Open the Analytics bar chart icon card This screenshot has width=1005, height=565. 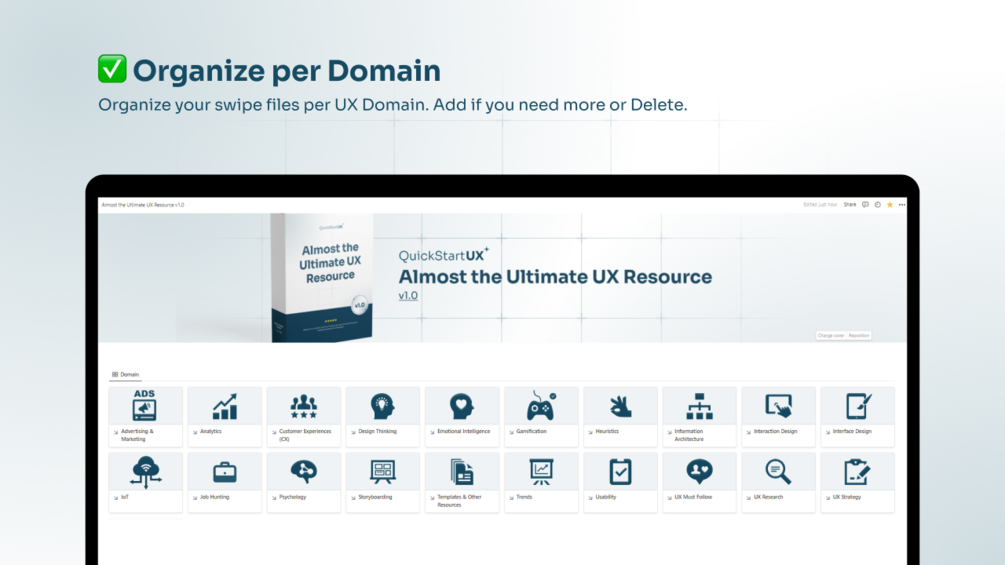224,407
